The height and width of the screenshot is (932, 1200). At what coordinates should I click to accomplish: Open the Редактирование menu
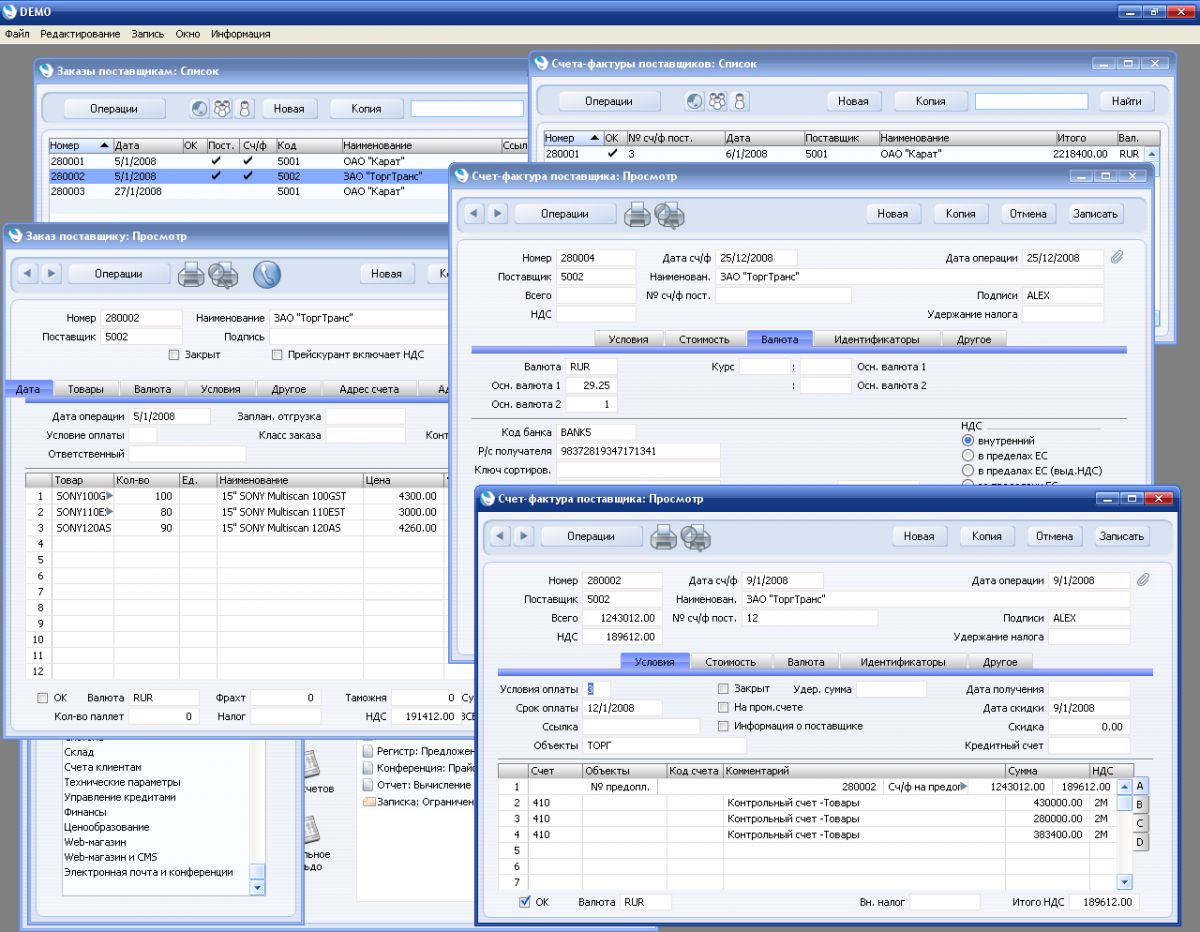[x=80, y=34]
